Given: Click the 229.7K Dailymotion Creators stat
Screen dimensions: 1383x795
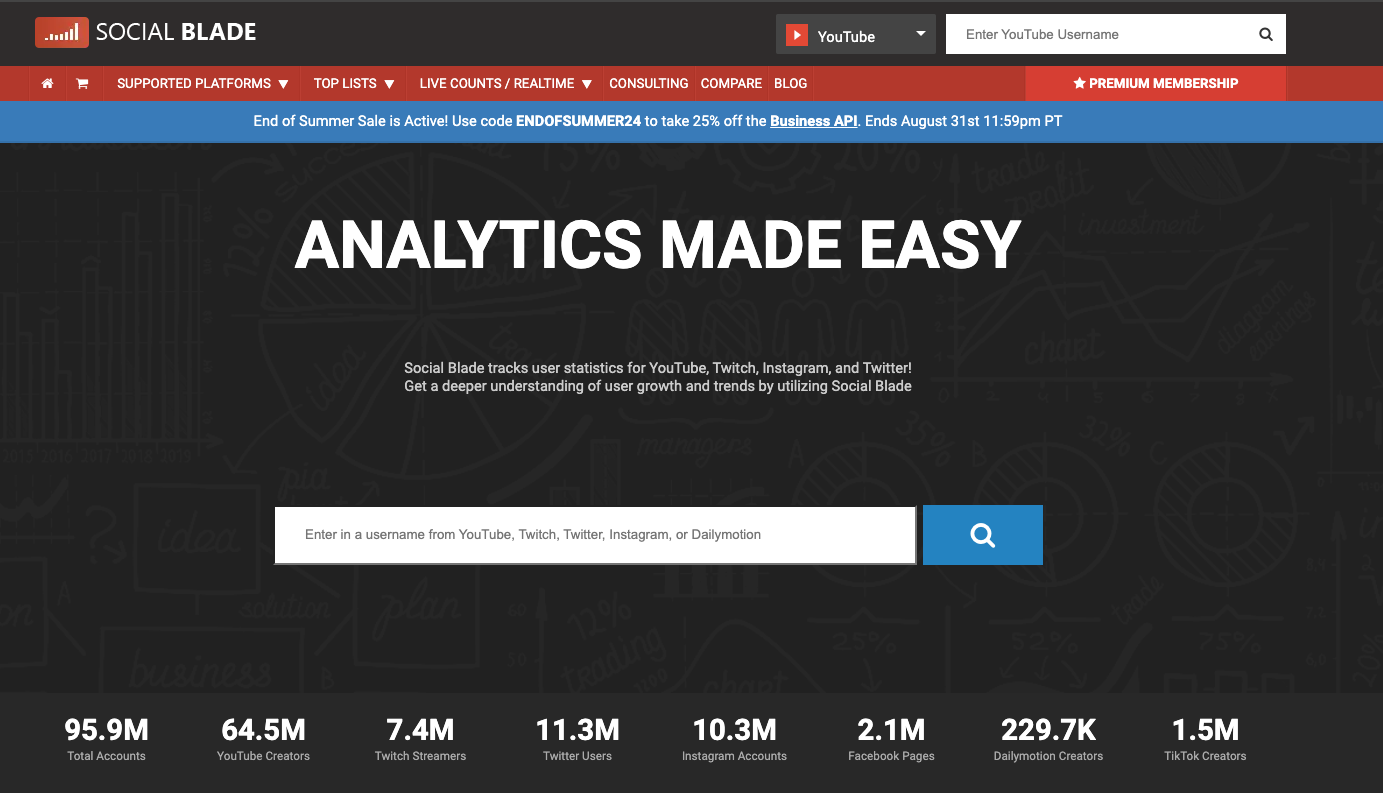Looking at the screenshot, I should 1049,739.
